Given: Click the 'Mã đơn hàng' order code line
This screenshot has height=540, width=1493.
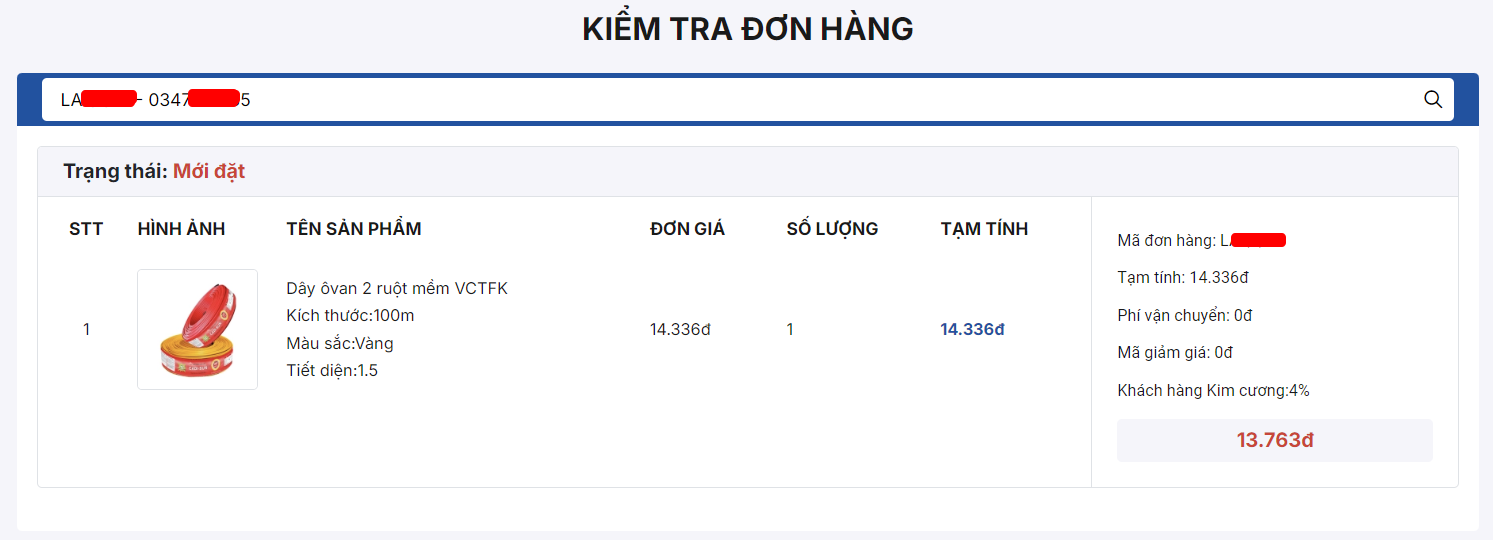Looking at the screenshot, I should point(1201,240).
